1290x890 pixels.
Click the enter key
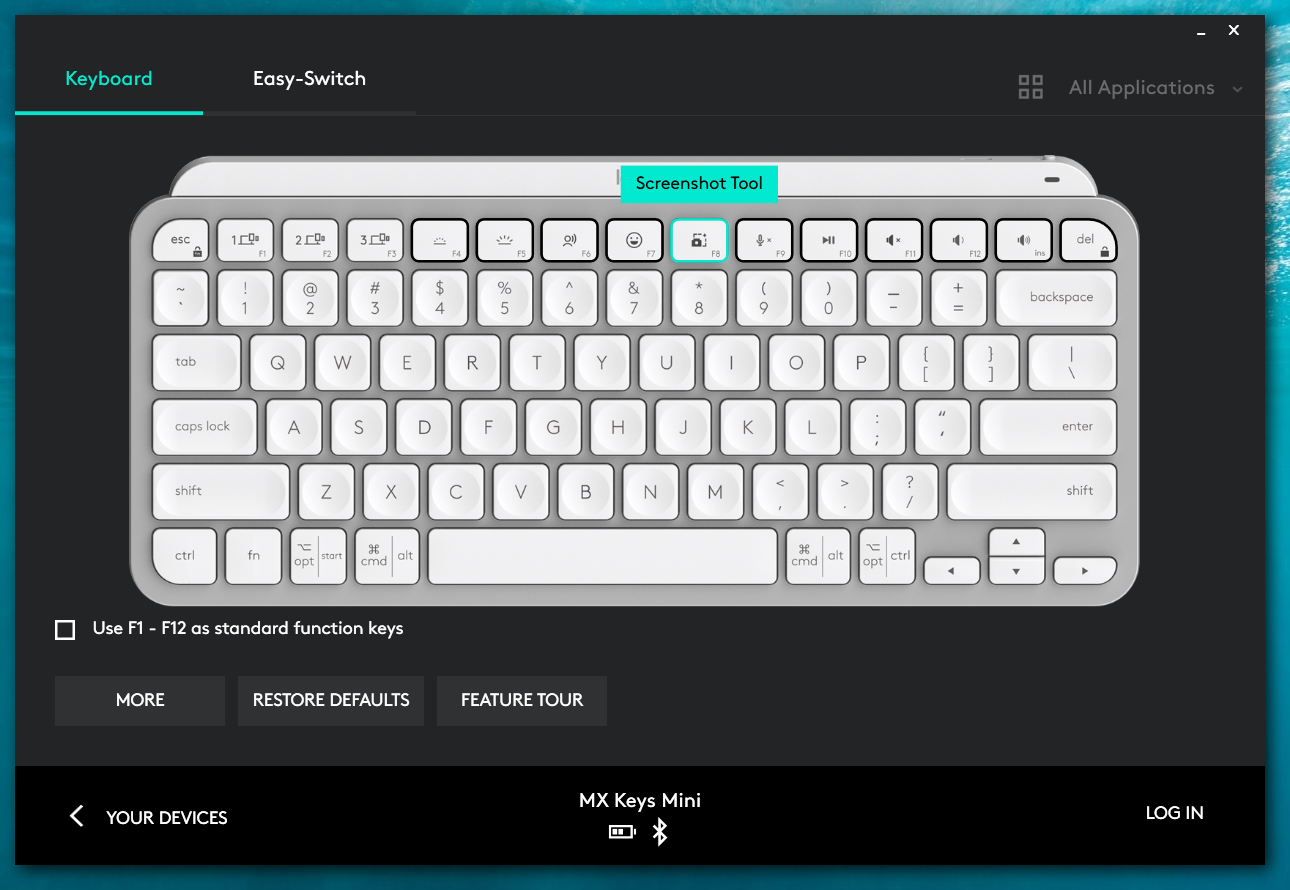tap(1048, 427)
